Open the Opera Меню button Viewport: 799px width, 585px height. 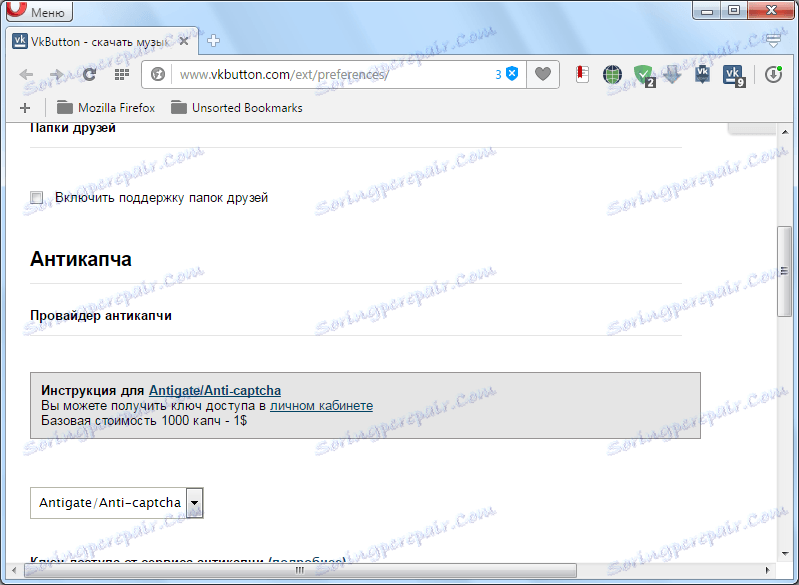(39, 11)
